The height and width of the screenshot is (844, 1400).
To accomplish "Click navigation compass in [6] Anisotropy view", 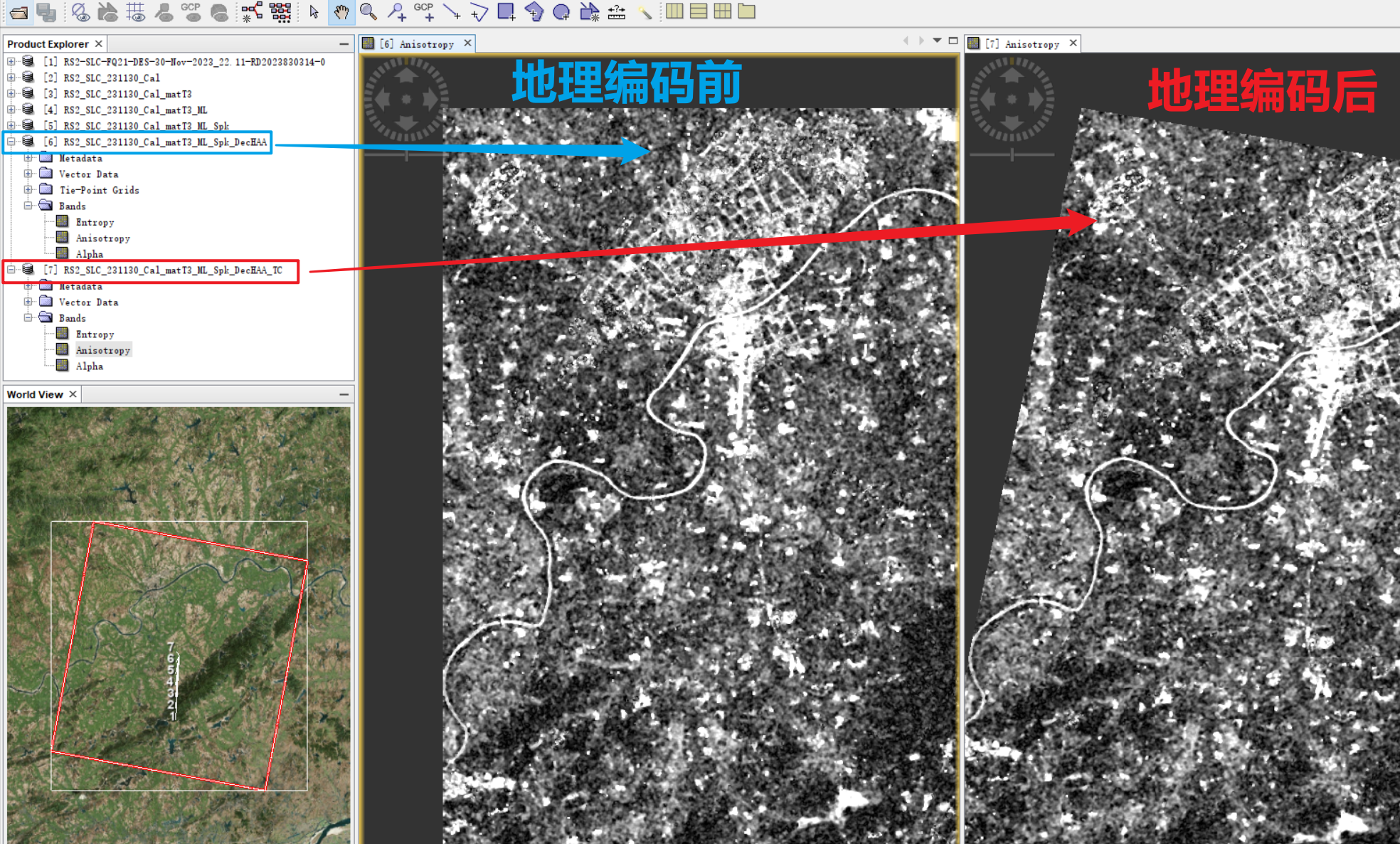I will 406,99.
